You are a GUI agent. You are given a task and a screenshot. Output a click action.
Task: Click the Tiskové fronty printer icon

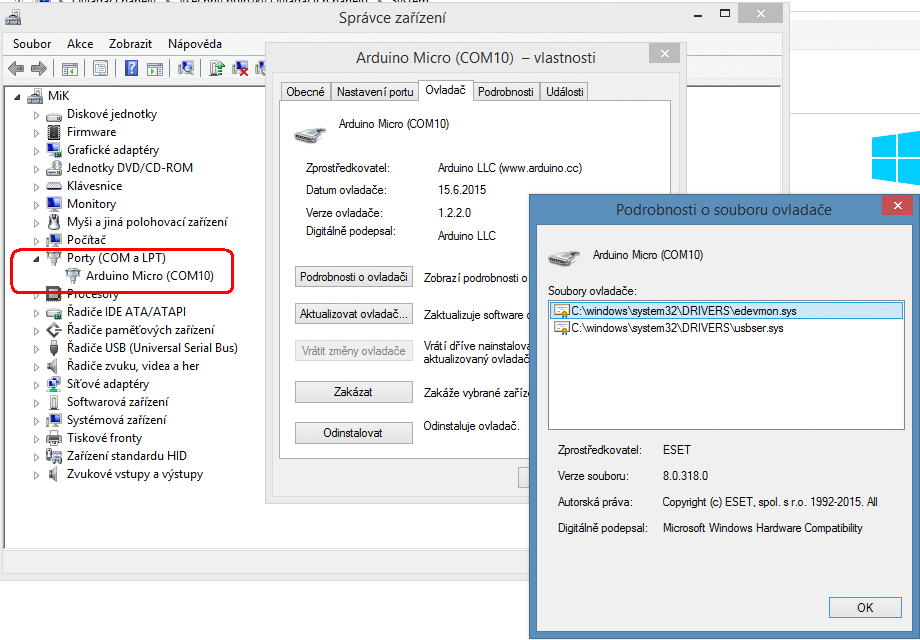(x=54, y=438)
